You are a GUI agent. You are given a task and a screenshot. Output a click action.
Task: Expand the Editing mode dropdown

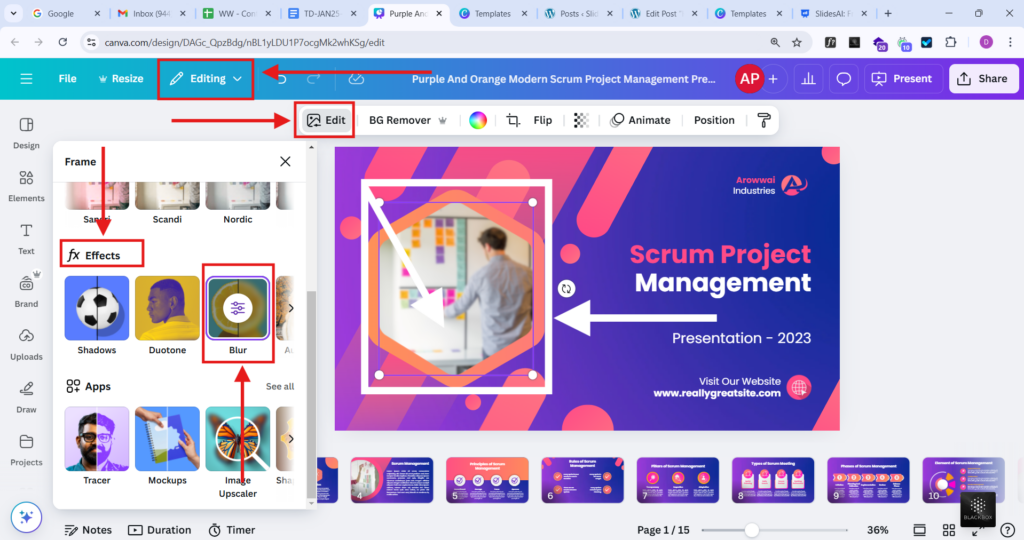(x=206, y=79)
